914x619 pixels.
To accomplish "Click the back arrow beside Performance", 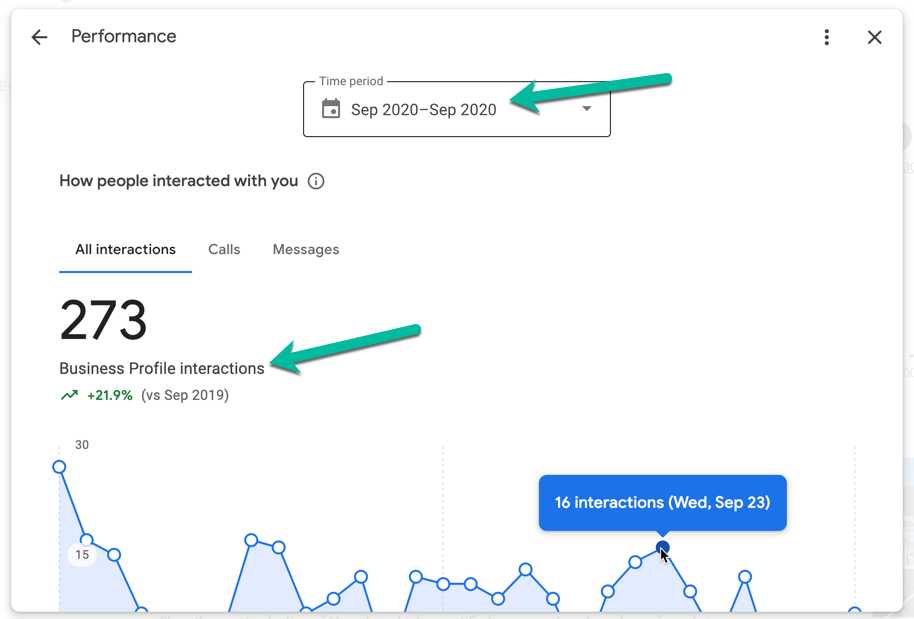I will (x=39, y=37).
